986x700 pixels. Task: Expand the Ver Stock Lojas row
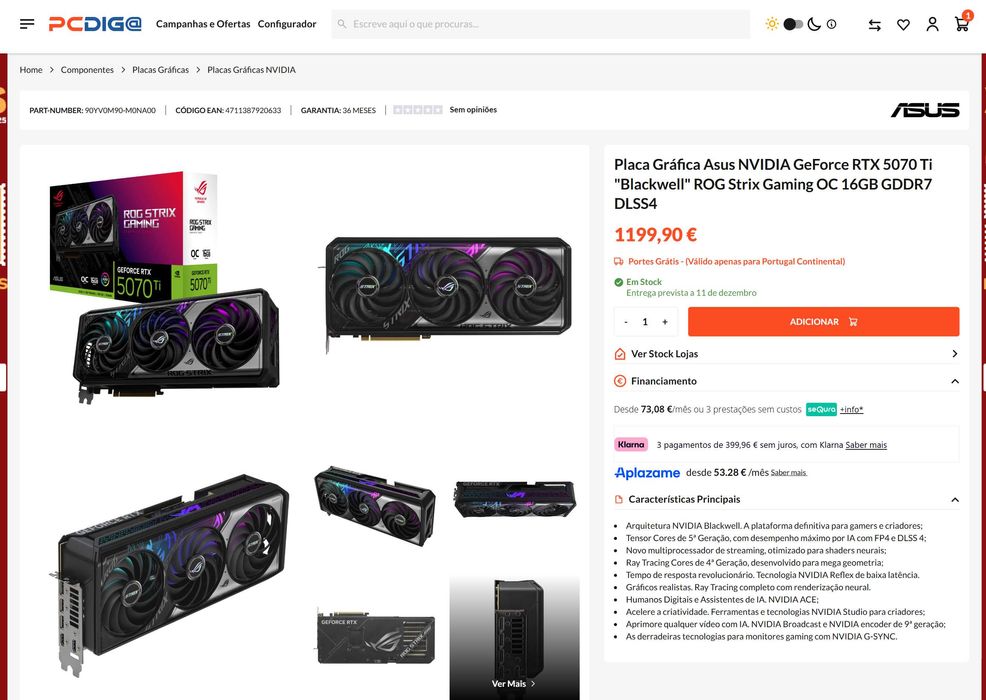coord(786,354)
